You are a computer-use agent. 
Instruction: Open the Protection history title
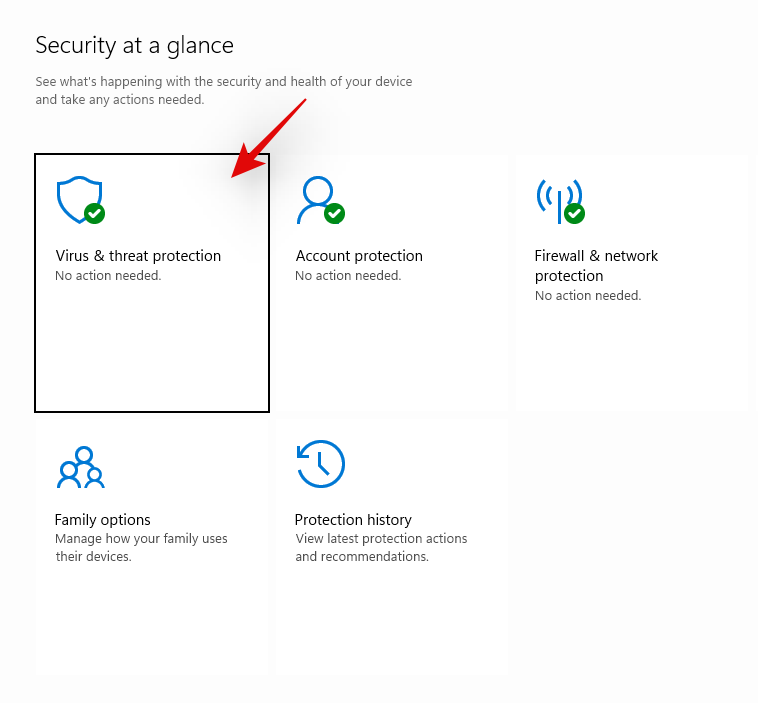click(353, 520)
